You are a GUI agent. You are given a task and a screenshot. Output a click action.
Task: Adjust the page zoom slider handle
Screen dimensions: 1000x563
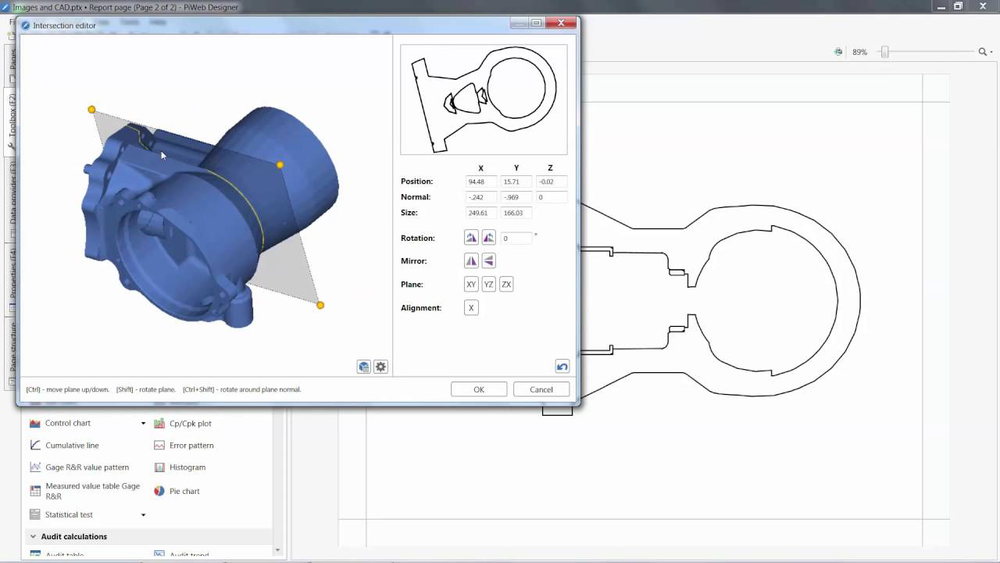[x=885, y=52]
